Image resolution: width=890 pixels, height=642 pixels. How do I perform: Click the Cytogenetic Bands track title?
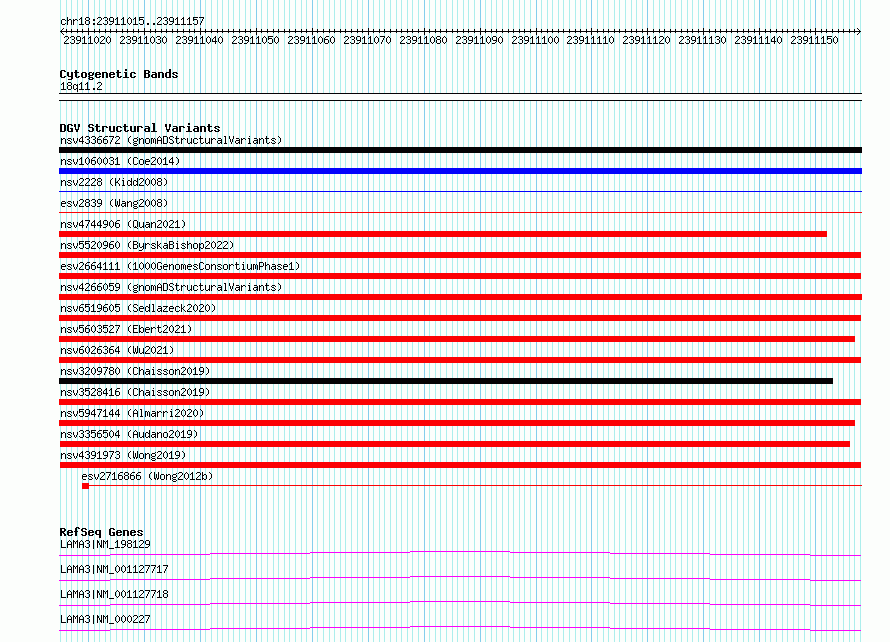click(x=119, y=74)
